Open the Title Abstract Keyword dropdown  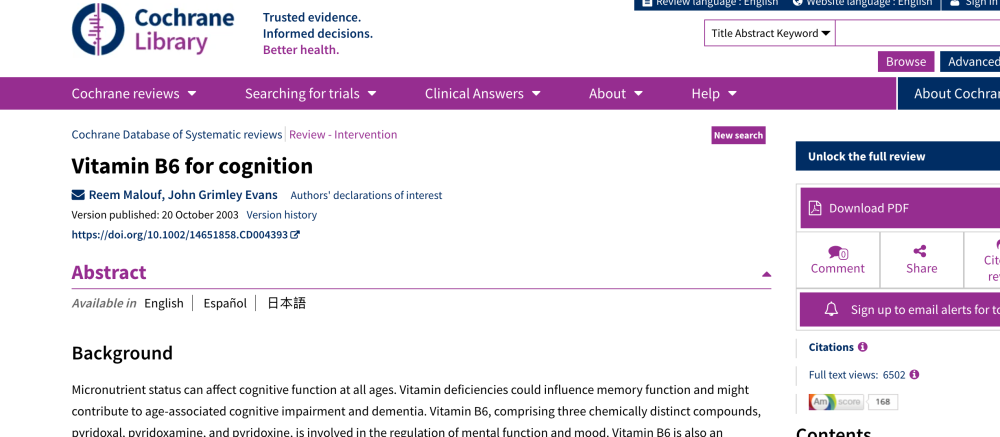[x=770, y=33]
